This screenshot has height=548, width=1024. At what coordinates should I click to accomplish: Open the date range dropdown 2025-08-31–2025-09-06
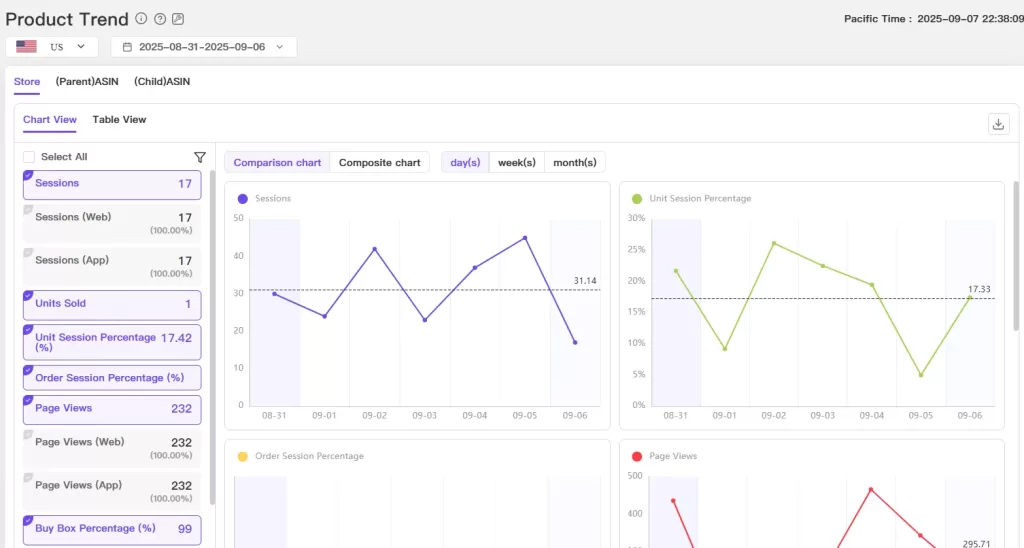click(x=204, y=47)
